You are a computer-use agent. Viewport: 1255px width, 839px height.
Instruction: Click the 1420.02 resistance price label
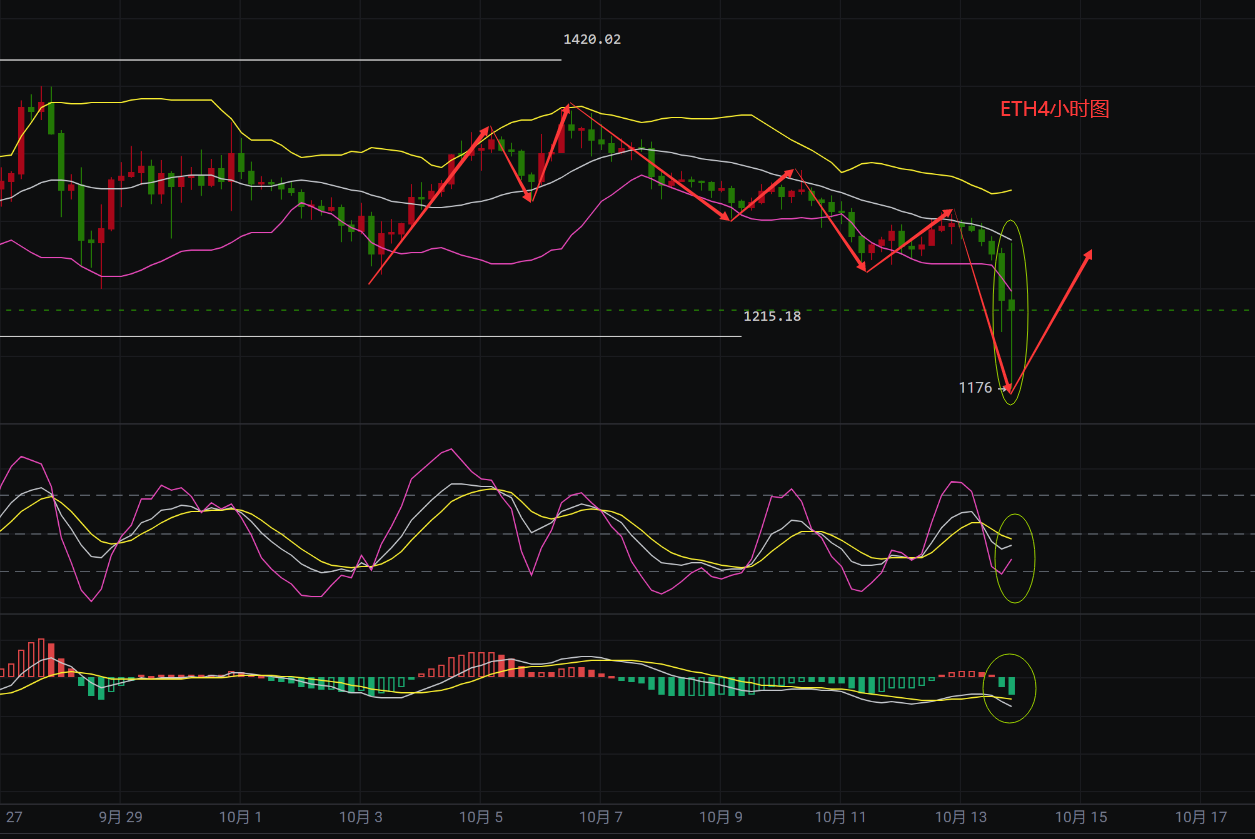[592, 40]
